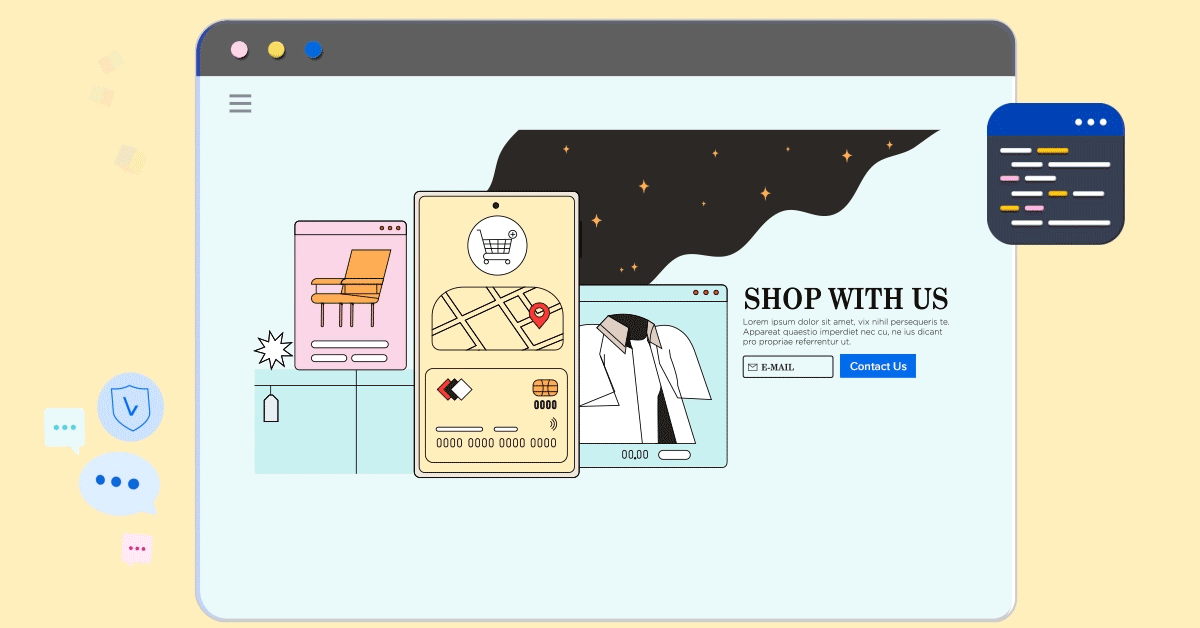Open the envelope icon in the email field
The height and width of the screenshot is (628, 1200).
pyautogui.click(x=752, y=366)
